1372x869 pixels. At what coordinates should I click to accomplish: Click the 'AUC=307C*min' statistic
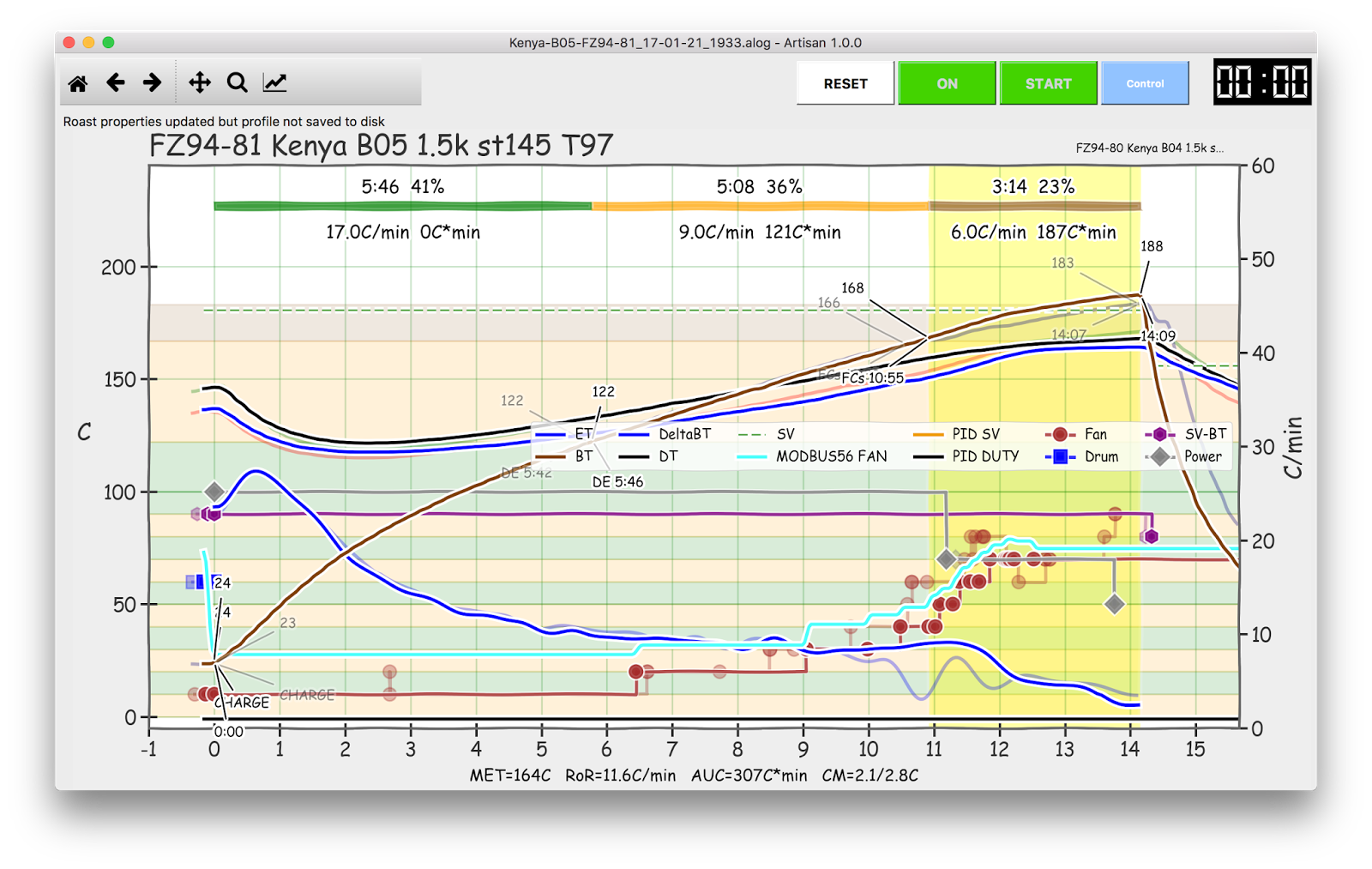749,775
